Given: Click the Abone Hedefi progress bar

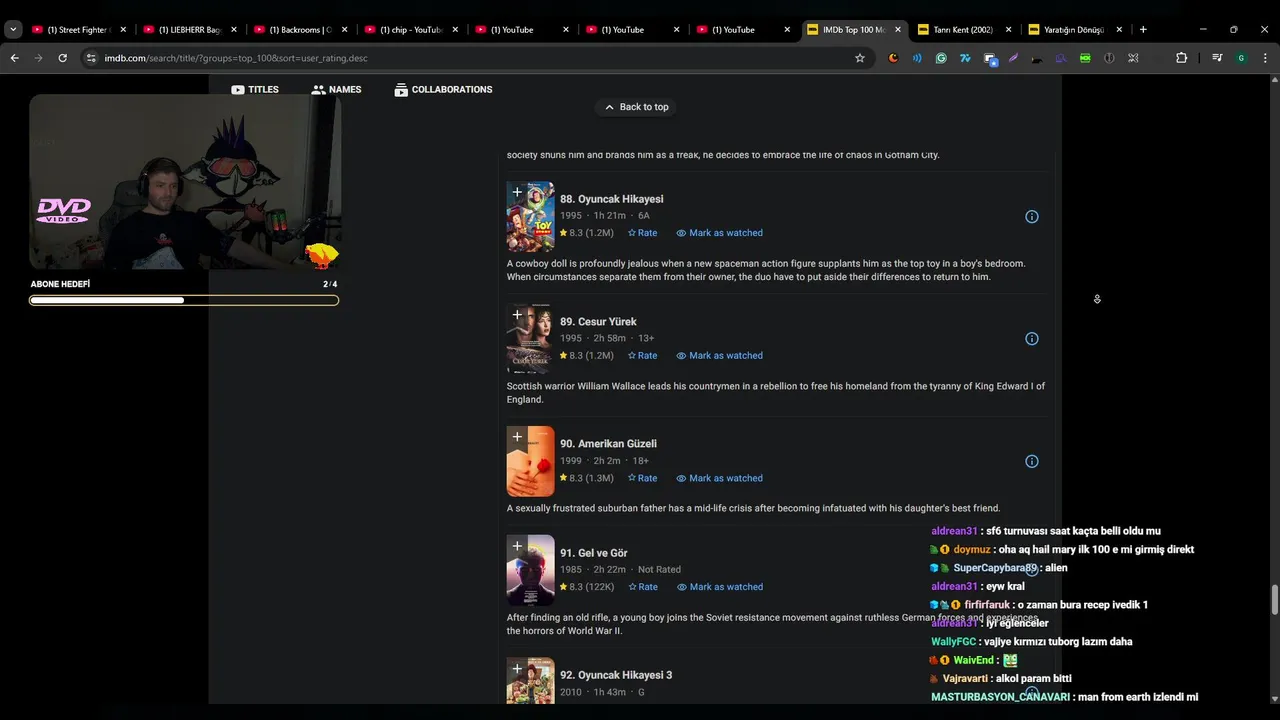Looking at the screenshot, I should (184, 300).
